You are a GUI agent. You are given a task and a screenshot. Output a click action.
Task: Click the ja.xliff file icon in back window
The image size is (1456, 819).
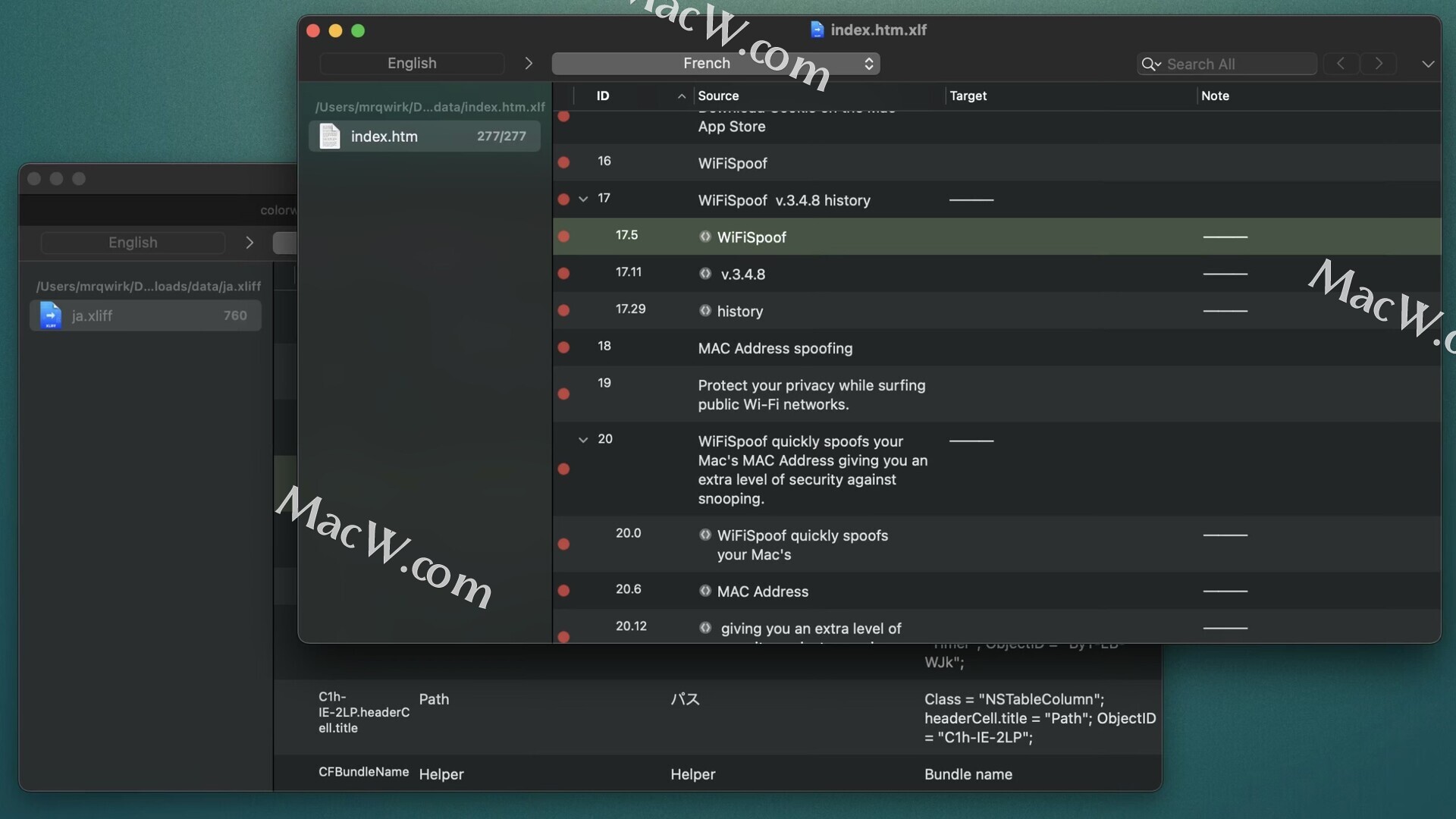coord(51,315)
